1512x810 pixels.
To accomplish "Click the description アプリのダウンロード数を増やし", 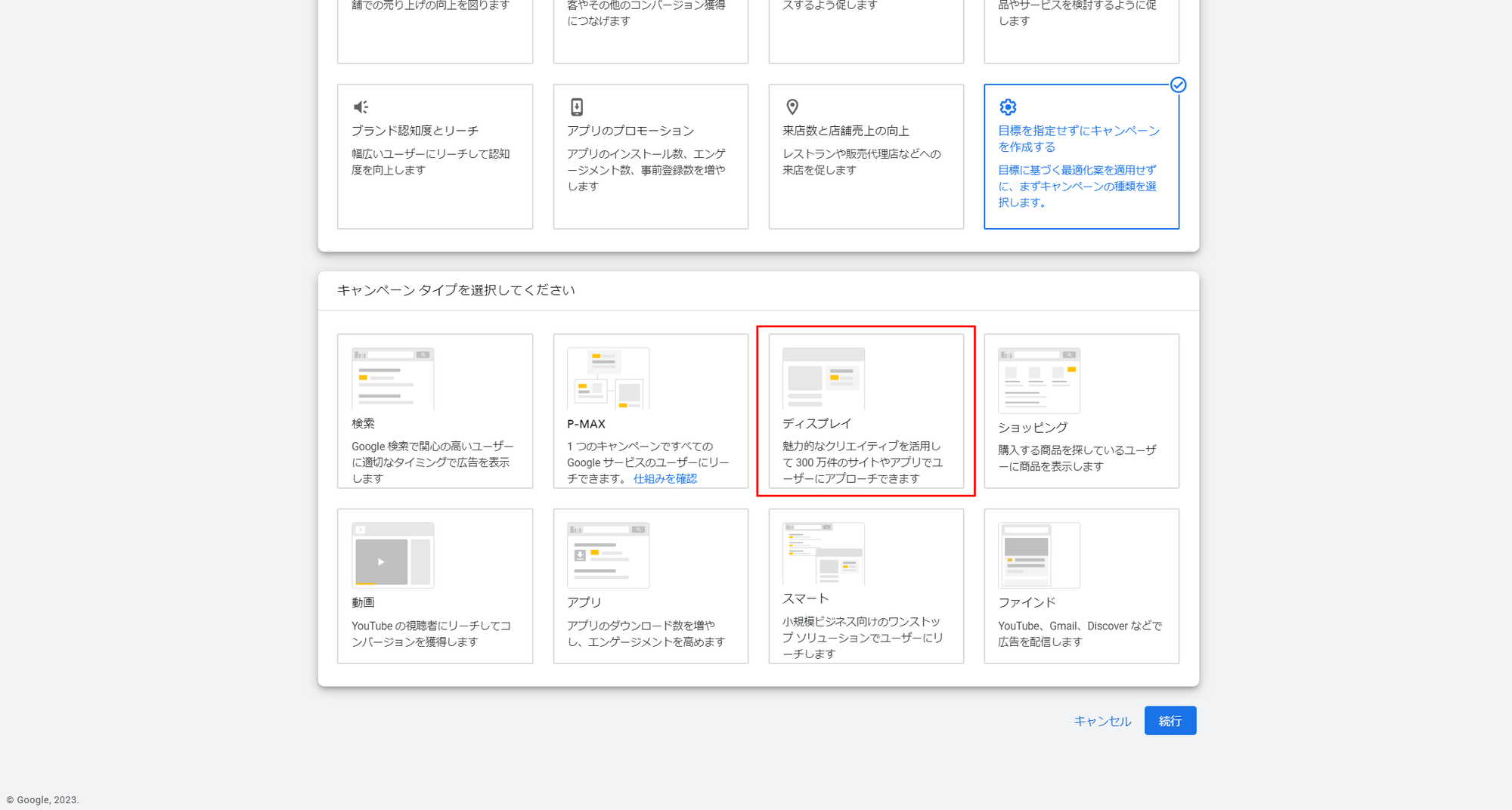I will point(646,634).
